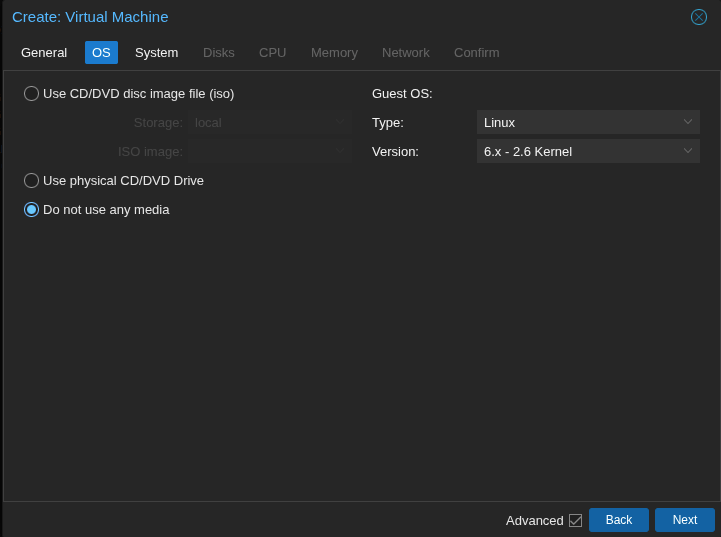
Task: Switch to the Memory tab
Action: (x=334, y=53)
